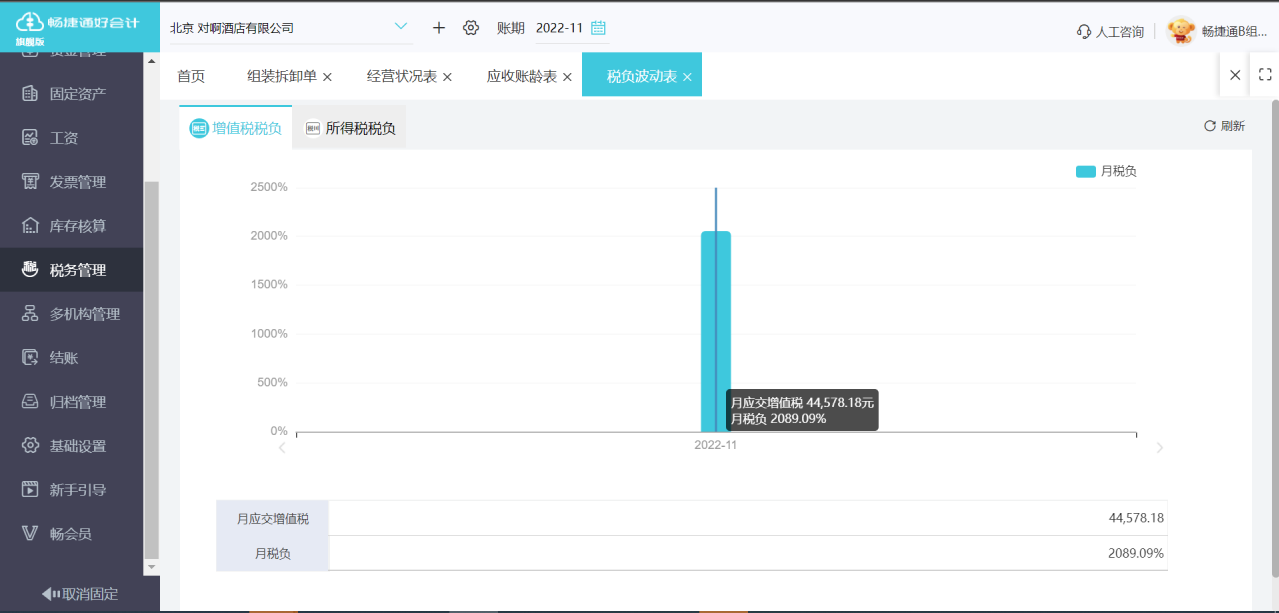Screen dimensions: 1279x613
Task: Open the 固定资产 module in the sidebar
Action: click(74, 92)
